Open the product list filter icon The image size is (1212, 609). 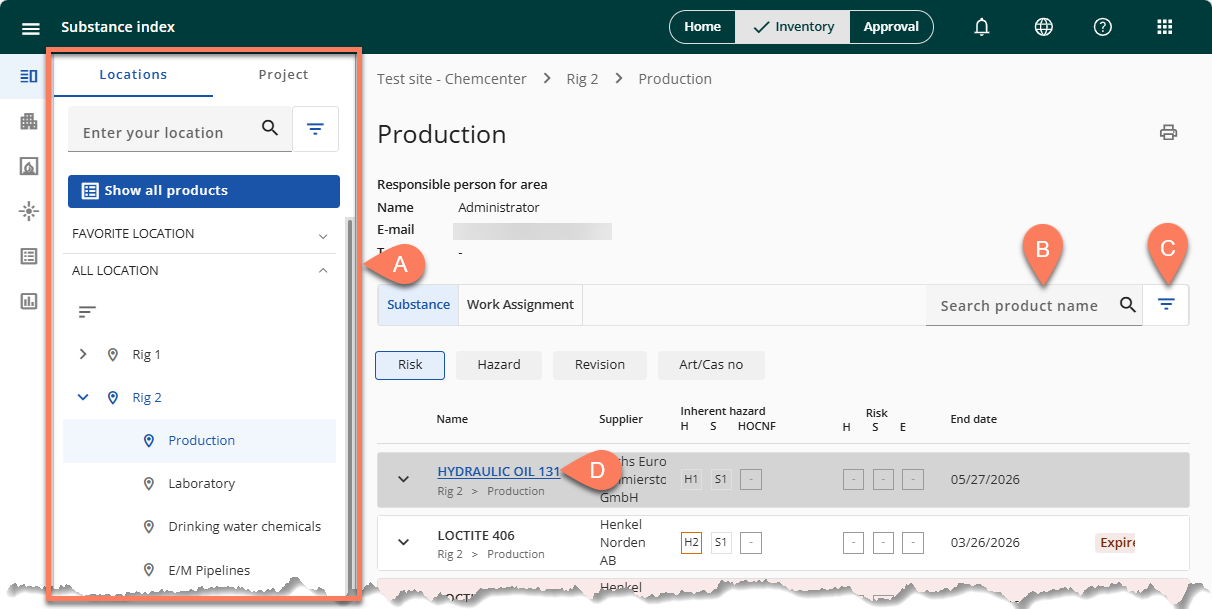[1166, 305]
